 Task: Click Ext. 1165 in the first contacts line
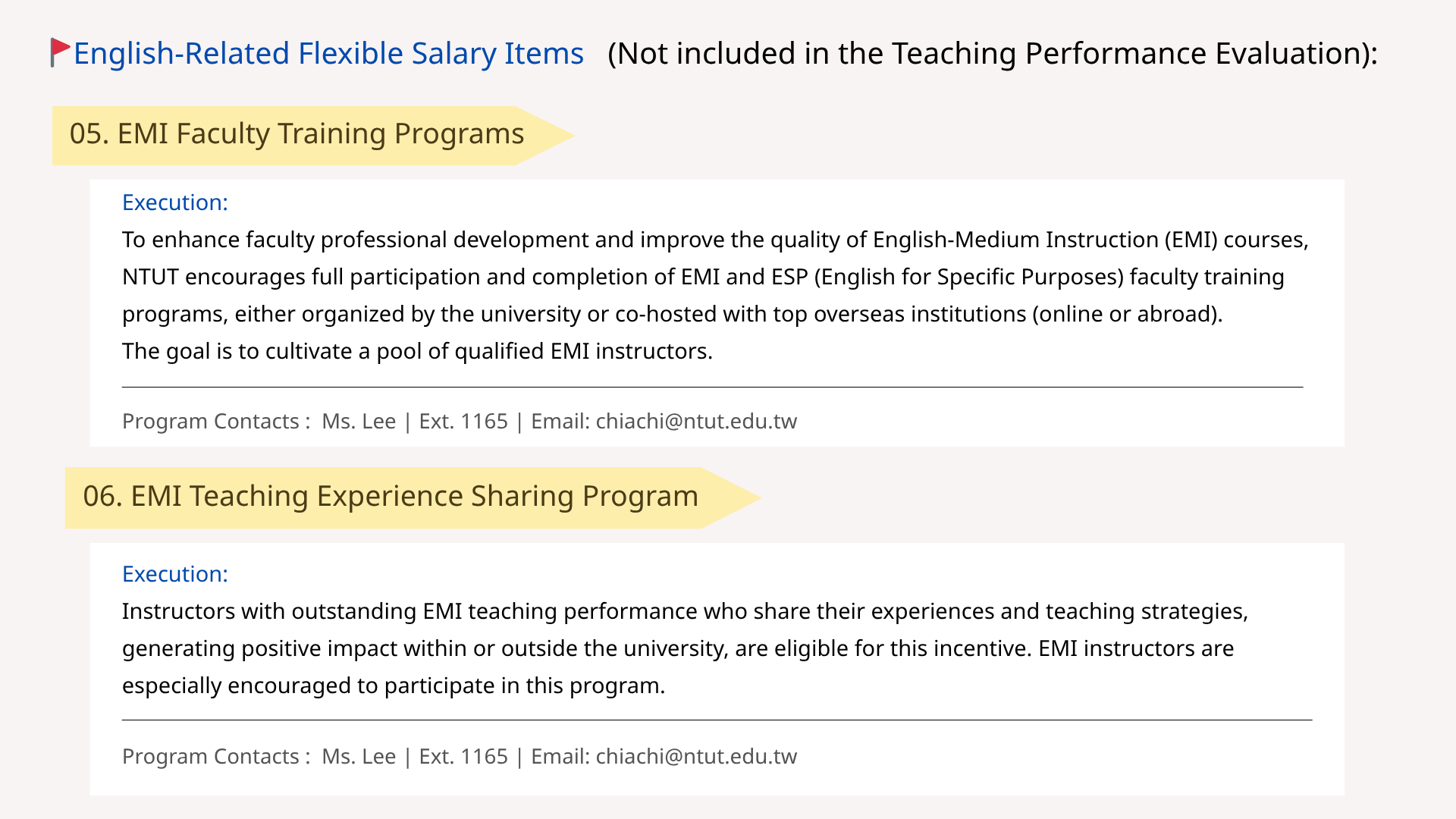(463, 421)
